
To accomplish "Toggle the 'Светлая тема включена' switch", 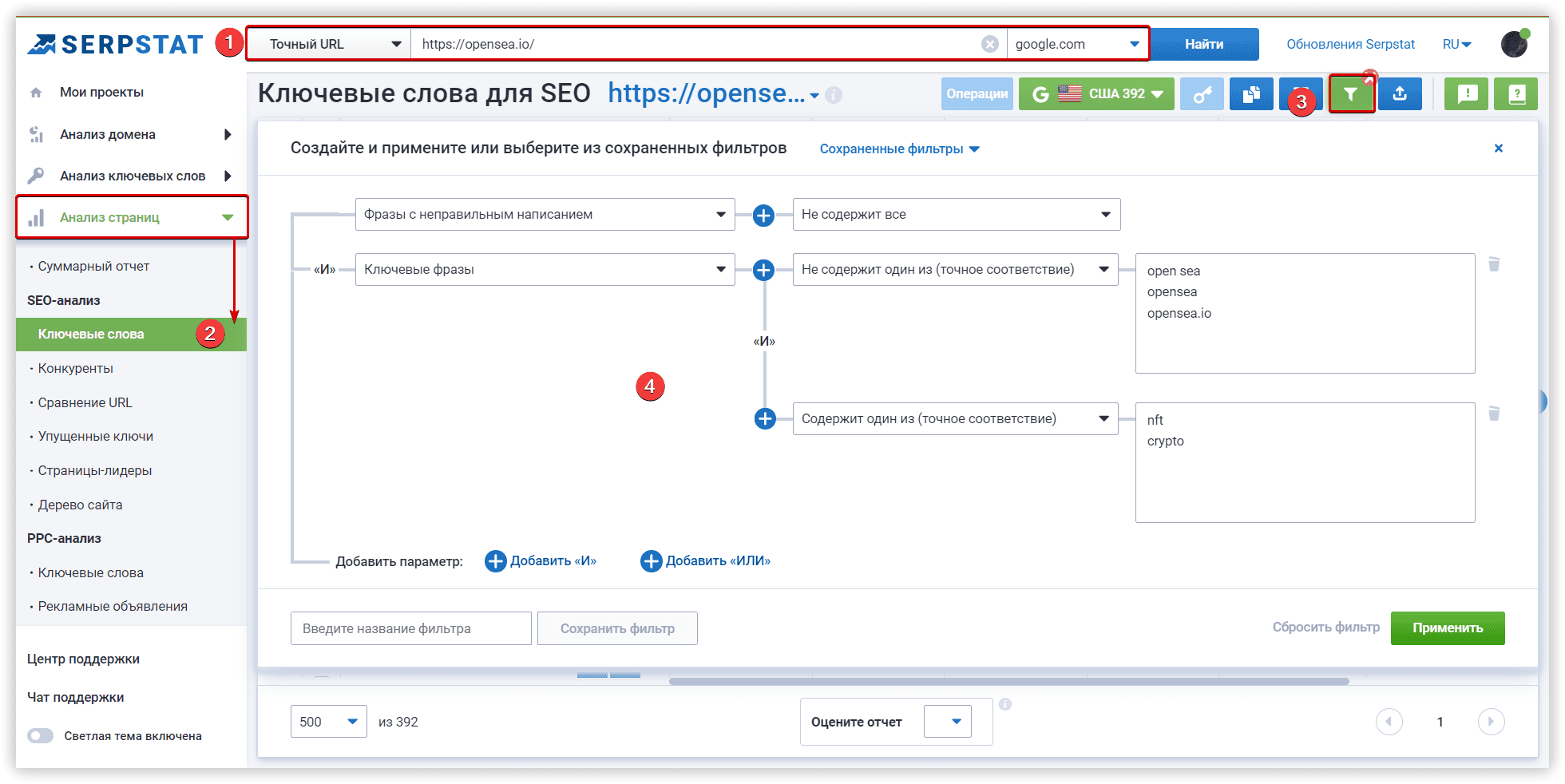I will coord(40,736).
